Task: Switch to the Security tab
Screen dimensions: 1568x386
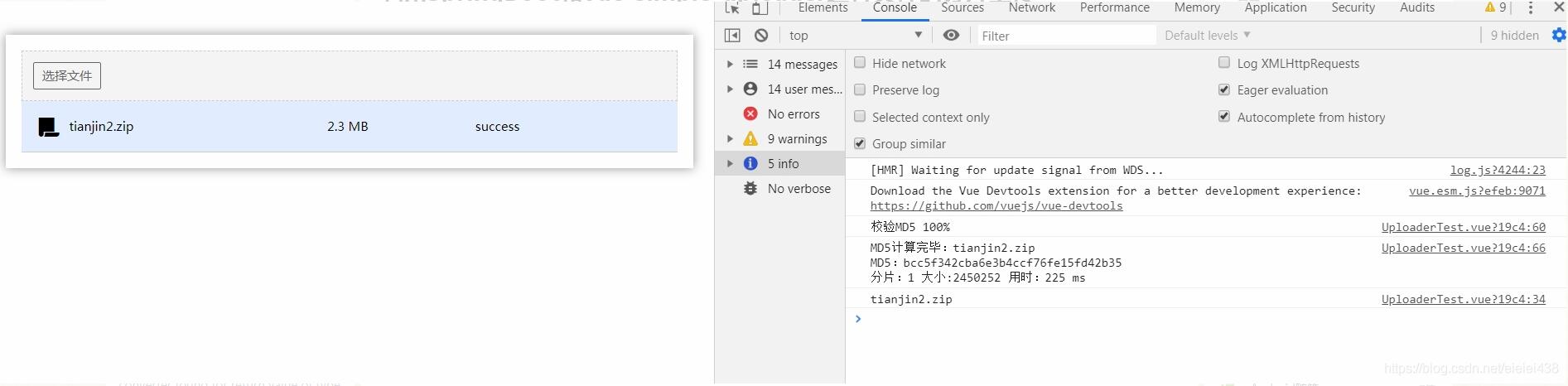Action: [x=1353, y=7]
